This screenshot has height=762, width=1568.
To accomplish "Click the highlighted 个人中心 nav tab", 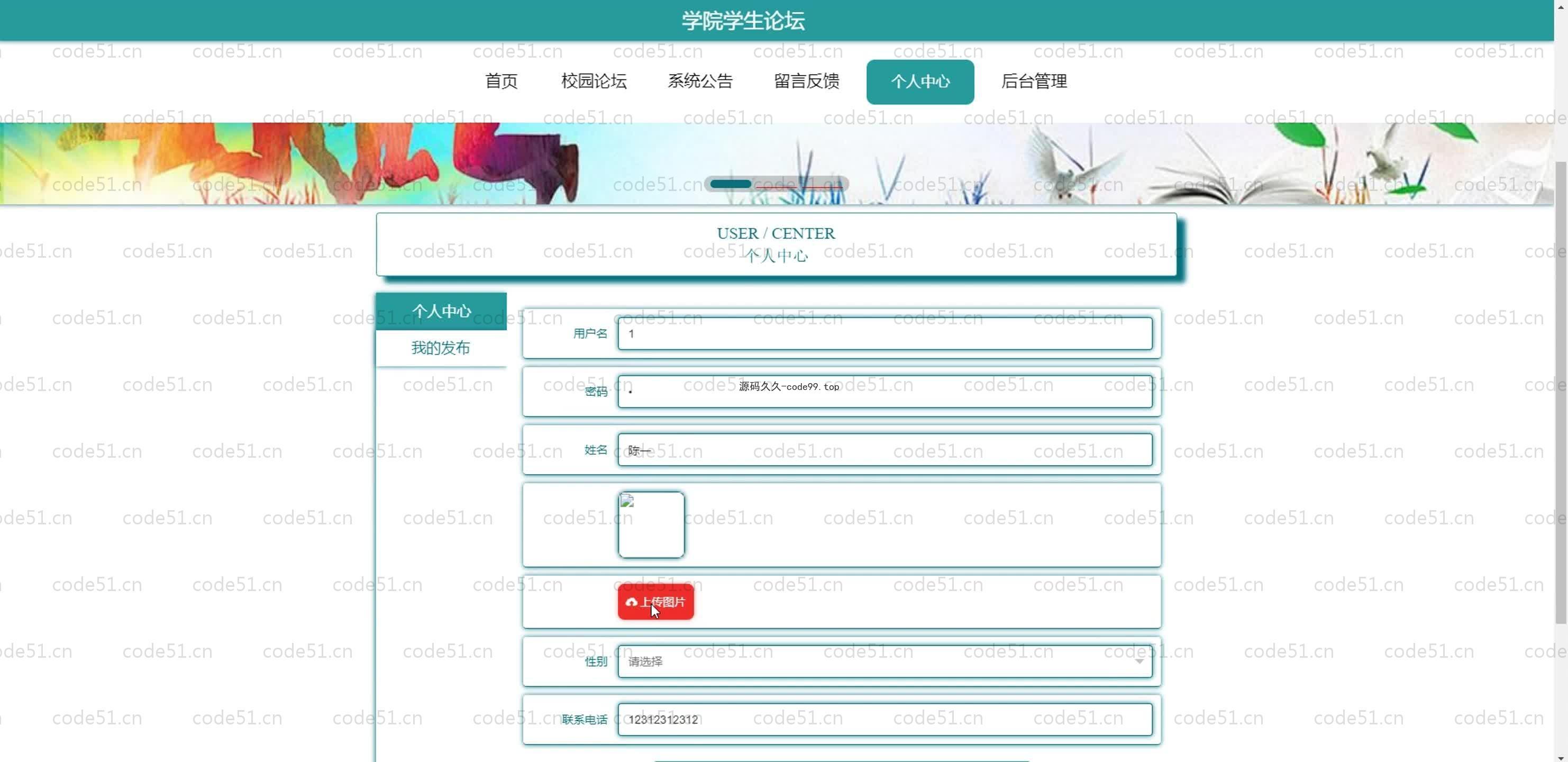I will pos(920,81).
